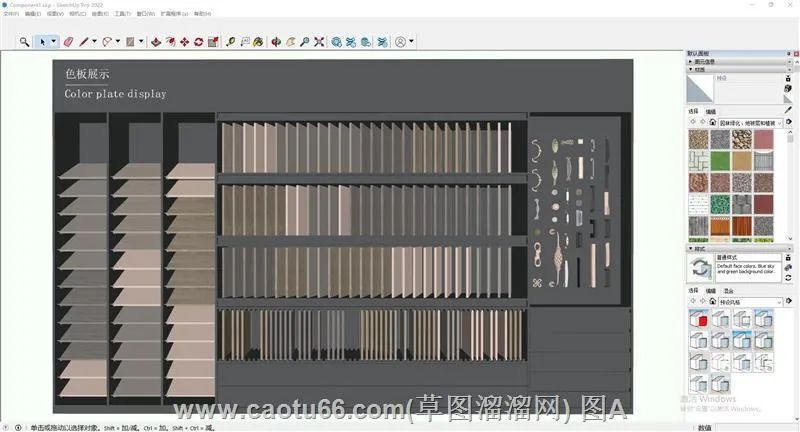Select the orange wood fence material swatch
Screen dimensions: 800x432
pyautogui.click(x=720, y=228)
